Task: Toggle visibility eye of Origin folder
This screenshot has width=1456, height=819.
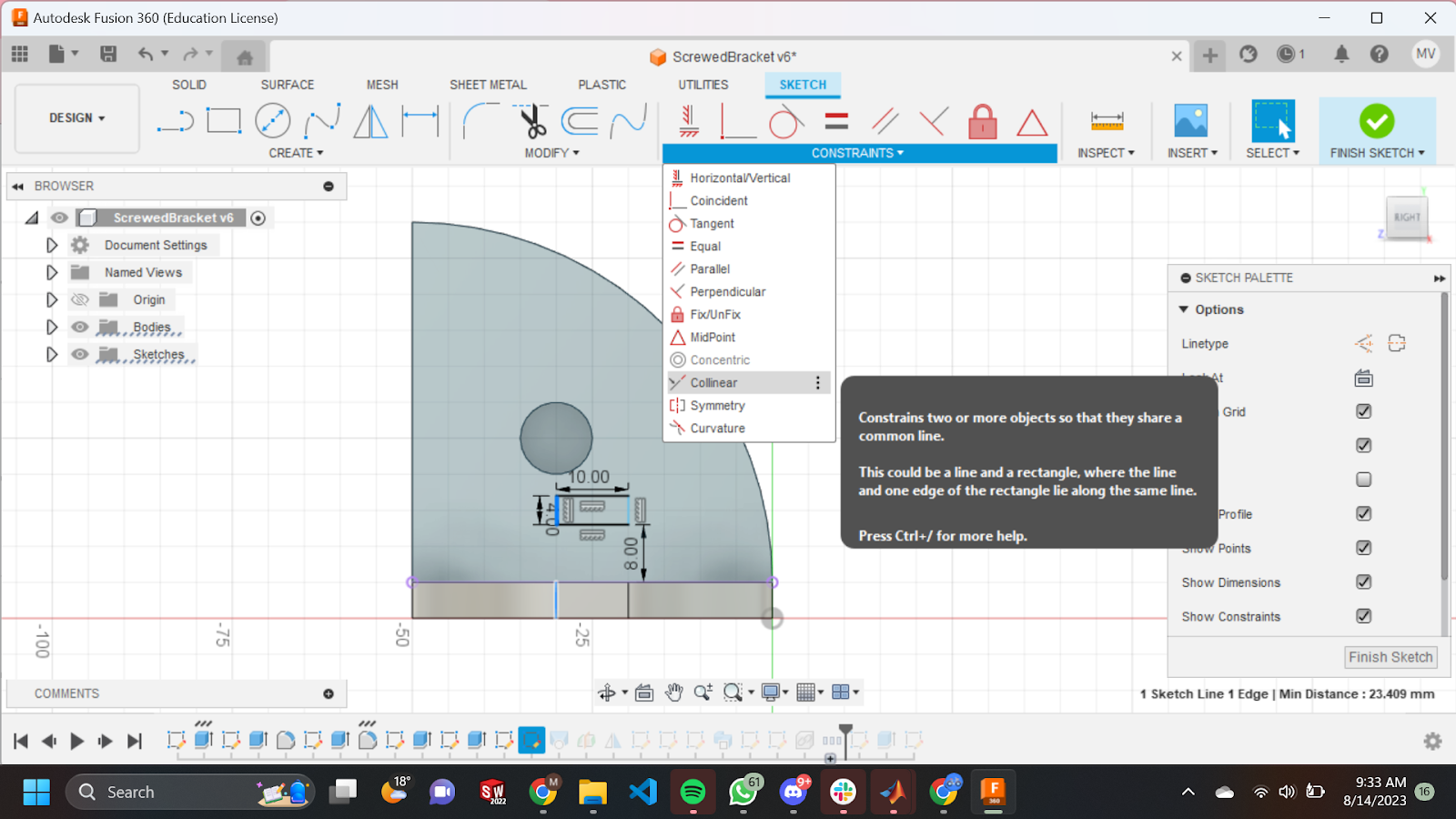Action: tap(80, 299)
